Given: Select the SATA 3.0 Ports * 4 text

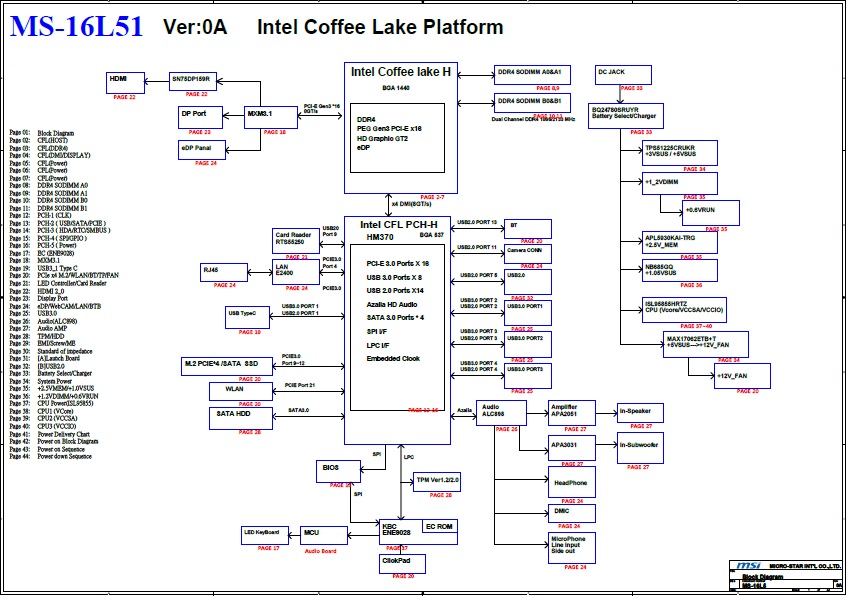Looking at the screenshot, I should pos(395,318).
